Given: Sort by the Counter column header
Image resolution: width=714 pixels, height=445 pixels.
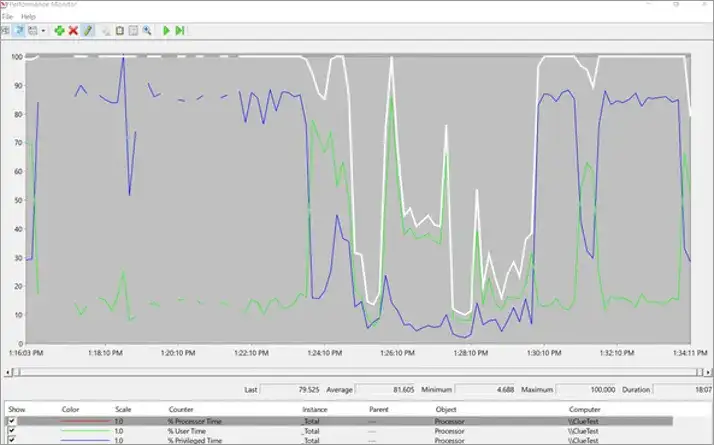Looking at the screenshot, I should 181,409.
